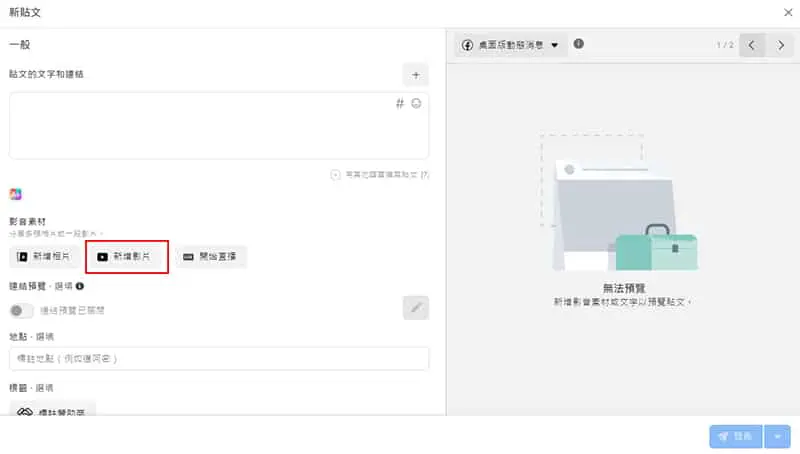Toggle the 連結預覽 switch
Screen dimensions: 800x454
tap(21, 311)
